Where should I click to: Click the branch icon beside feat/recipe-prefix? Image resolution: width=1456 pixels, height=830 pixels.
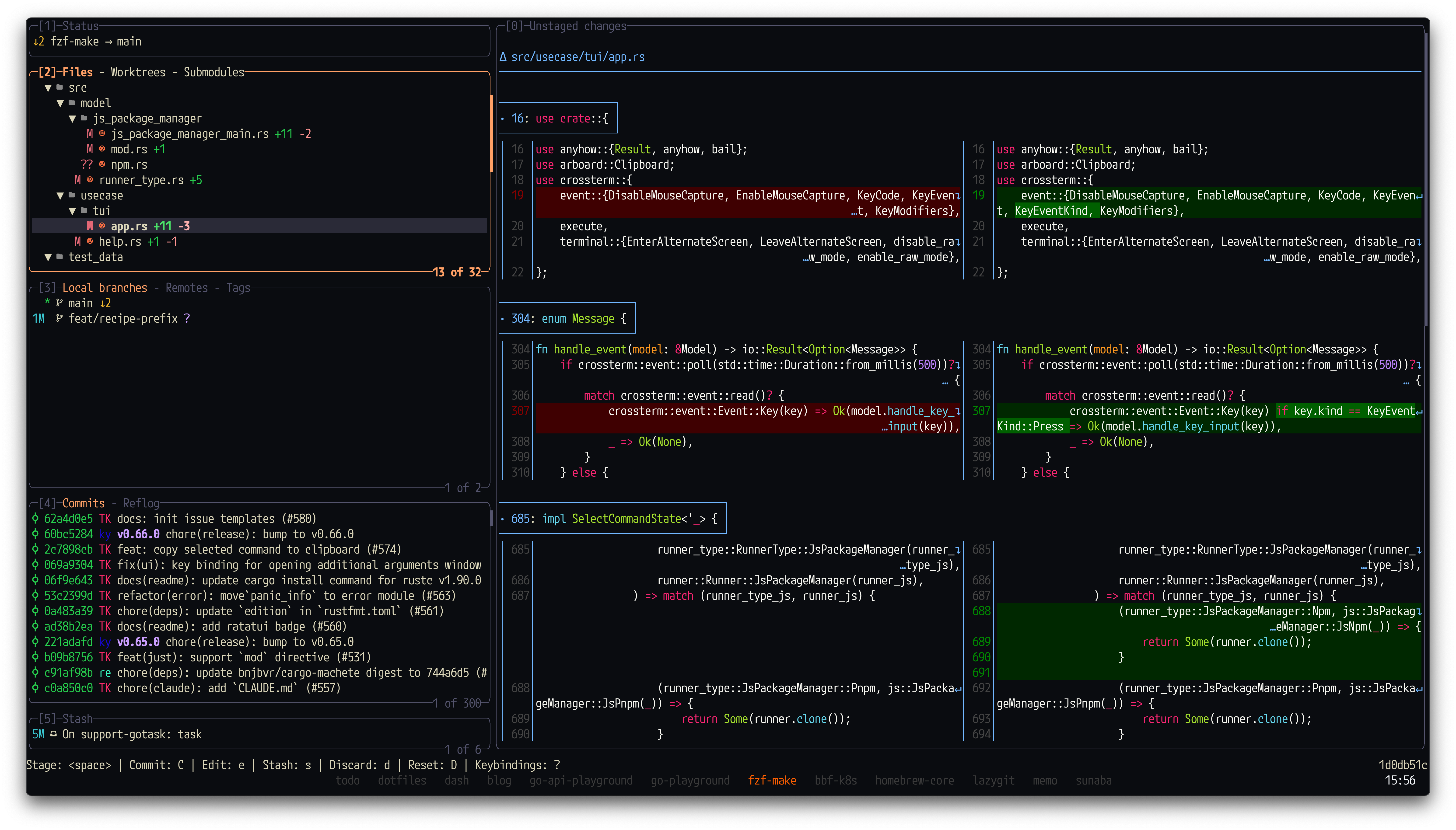pyautogui.click(x=59, y=319)
